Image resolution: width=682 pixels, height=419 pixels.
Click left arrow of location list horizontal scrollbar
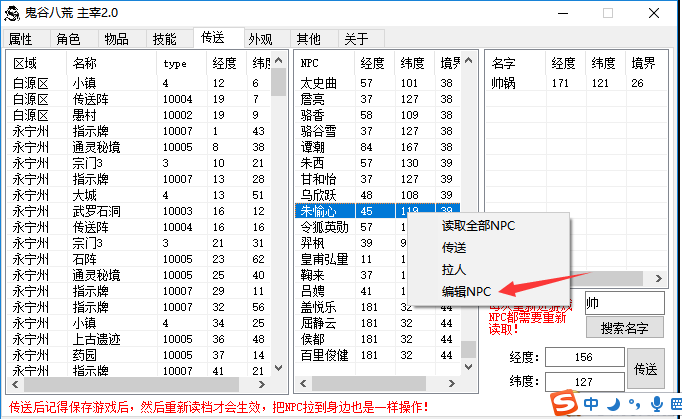[x=16, y=384]
